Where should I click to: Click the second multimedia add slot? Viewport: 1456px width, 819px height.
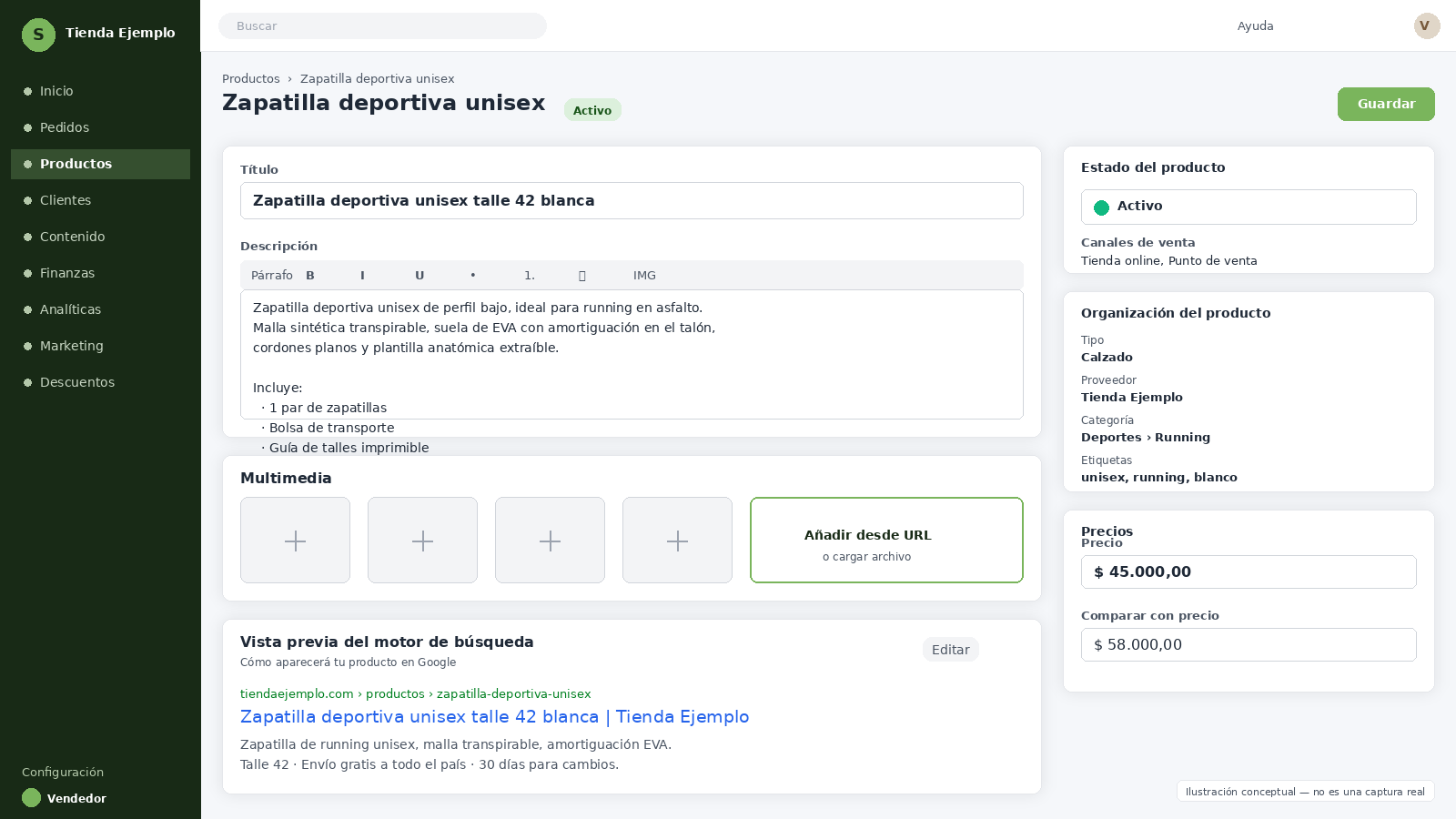422,540
